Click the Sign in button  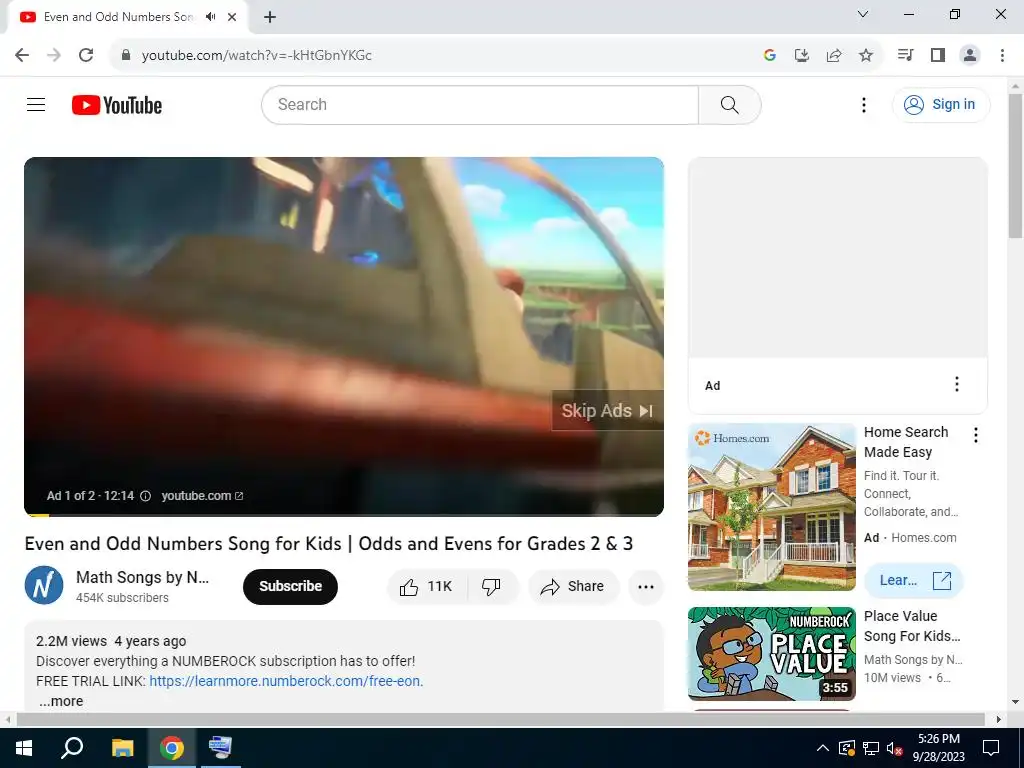(x=940, y=104)
